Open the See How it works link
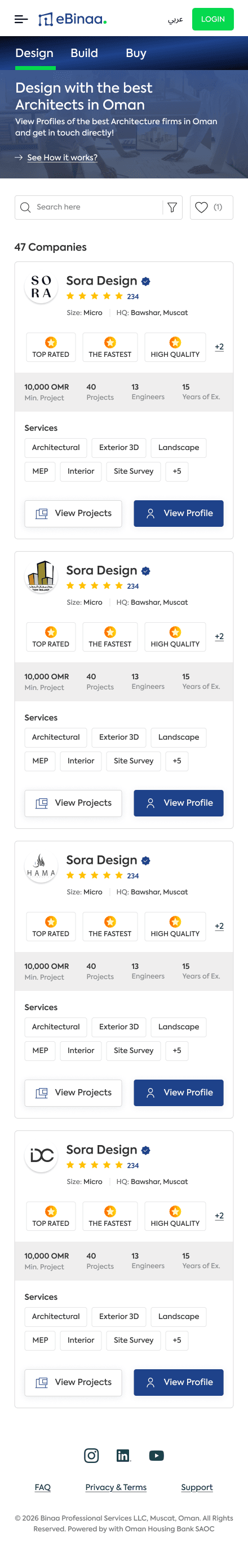 pyautogui.click(x=62, y=158)
